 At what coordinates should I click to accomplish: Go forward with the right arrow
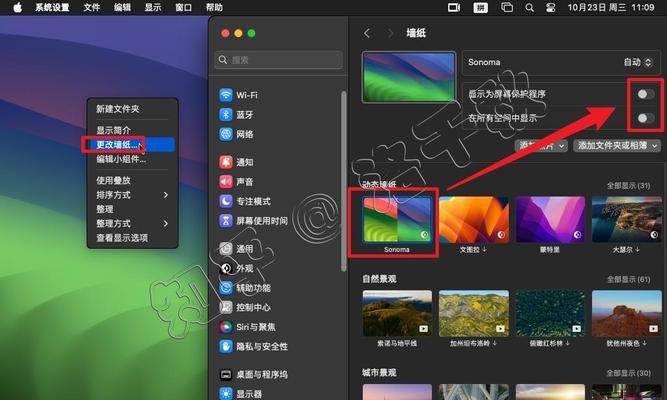click(390, 33)
